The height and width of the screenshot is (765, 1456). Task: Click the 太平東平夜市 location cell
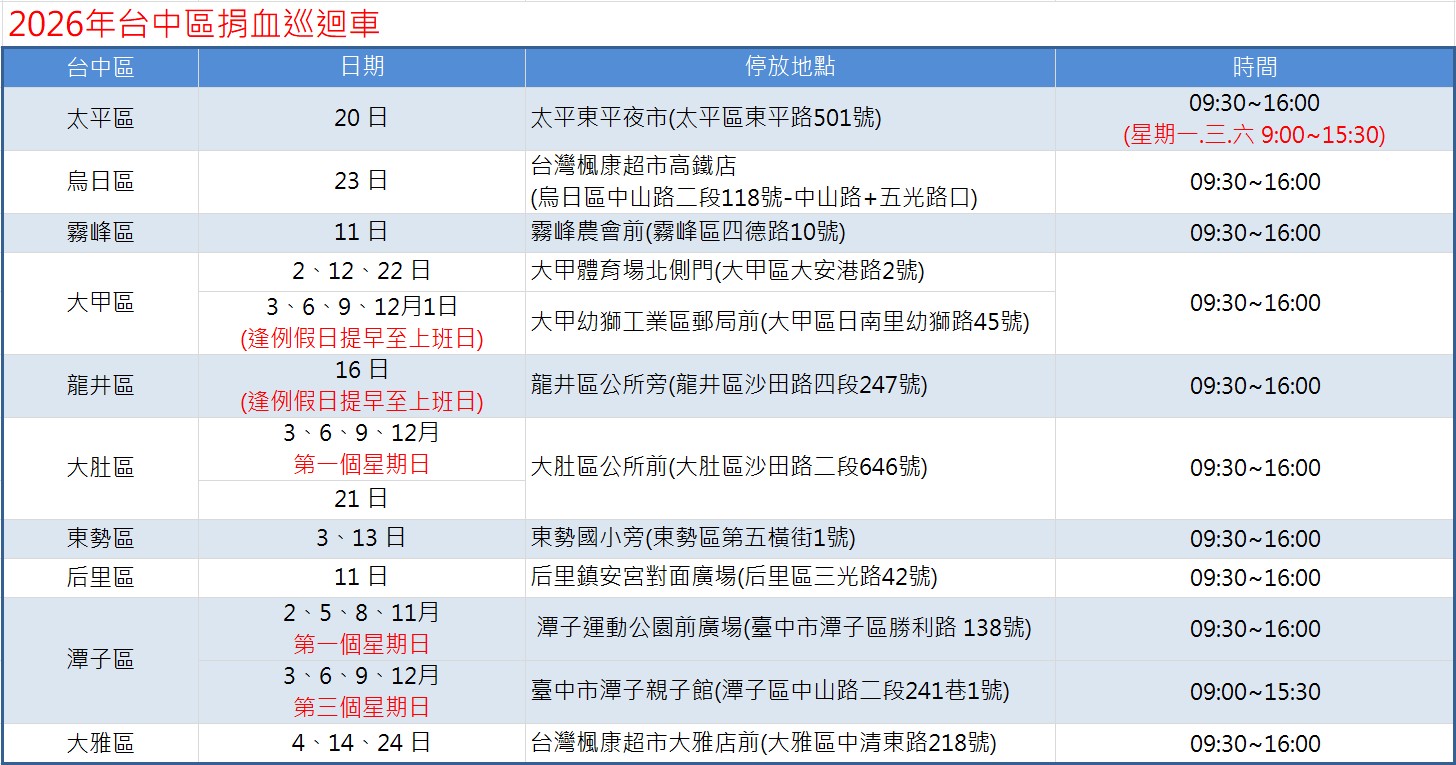coord(706,119)
